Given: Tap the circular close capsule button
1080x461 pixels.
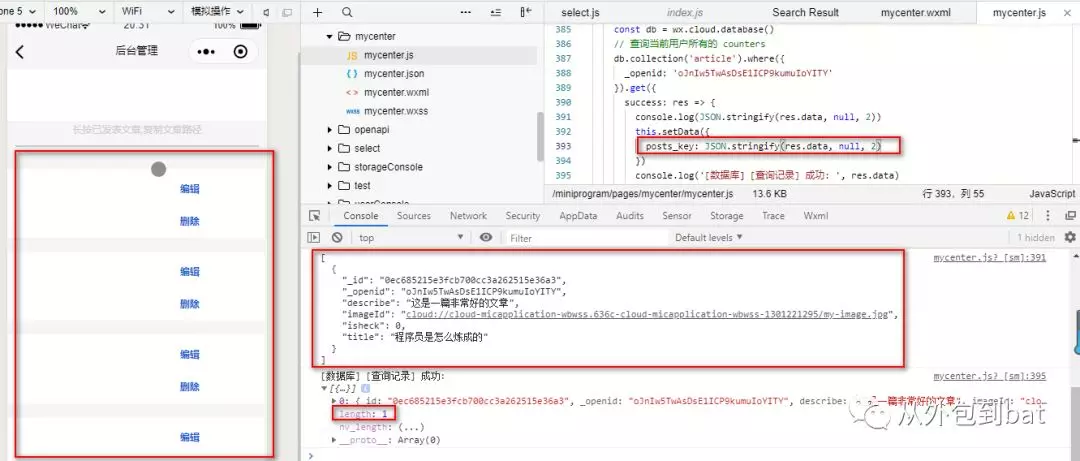Looking at the screenshot, I should point(240,52).
